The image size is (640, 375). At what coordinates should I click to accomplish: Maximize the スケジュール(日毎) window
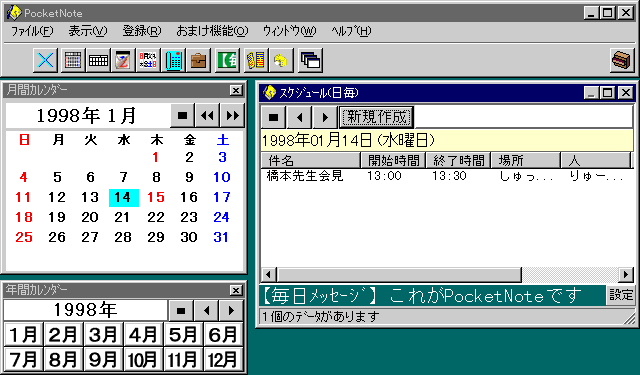point(607,93)
